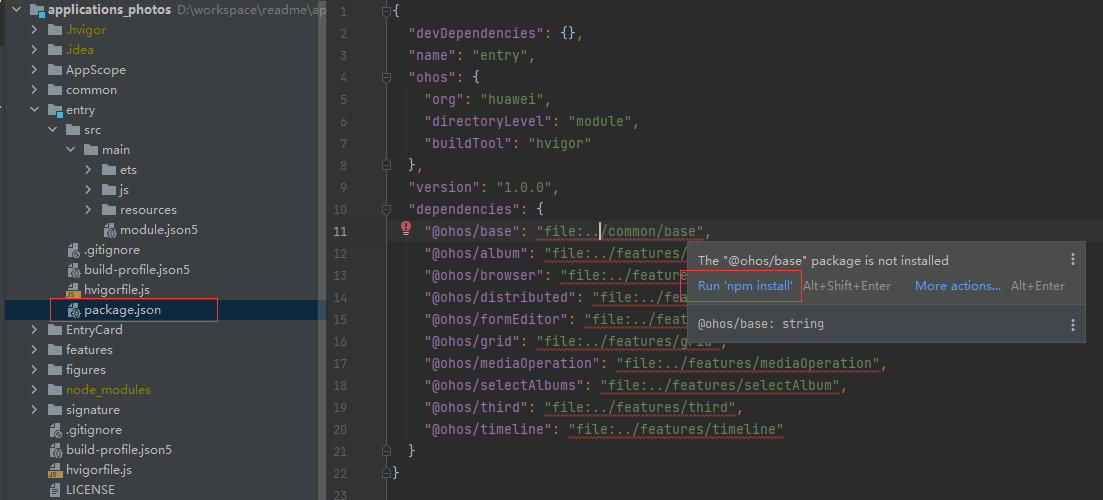
Task: Fold the "dependencies" block at line 10
Action: (386, 210)
